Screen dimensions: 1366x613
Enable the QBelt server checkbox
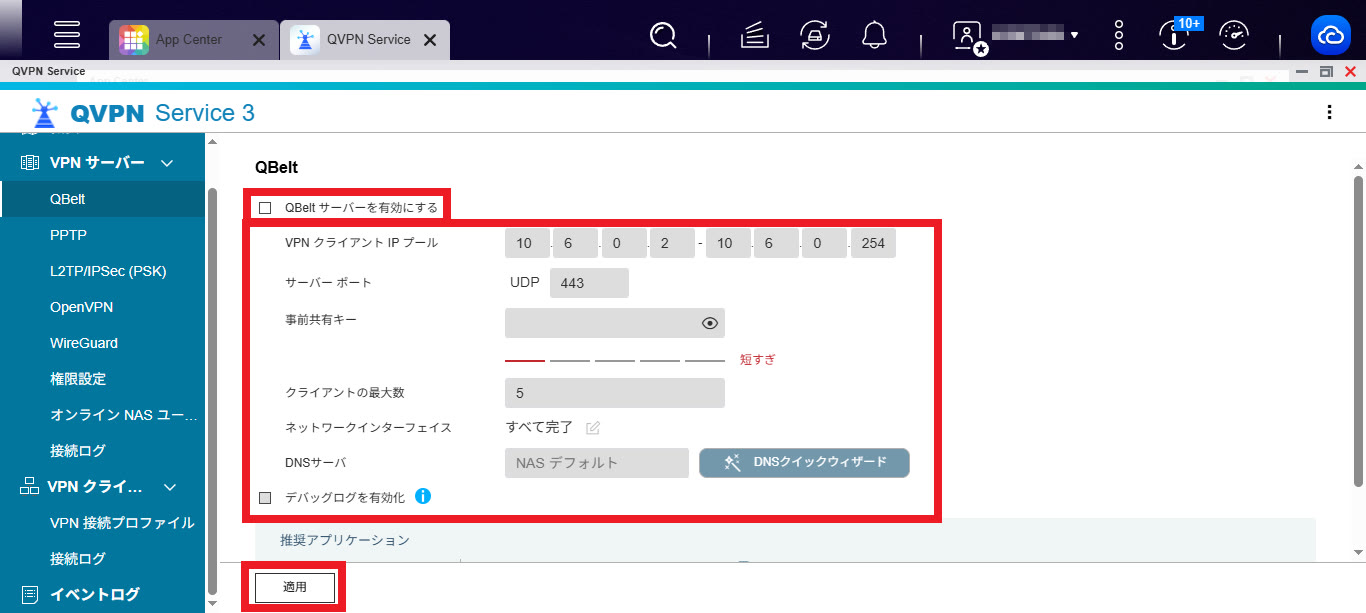pyautogui.click(x=265, y=208)
